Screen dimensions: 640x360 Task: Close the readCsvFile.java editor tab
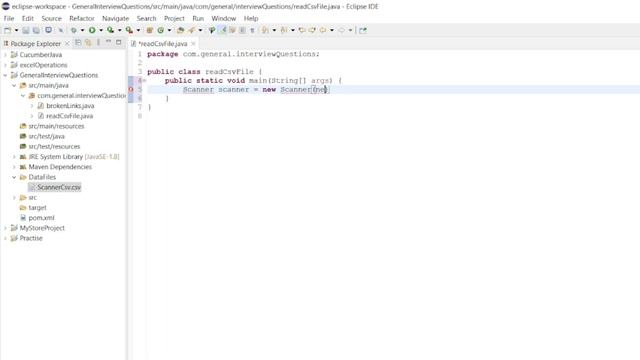point(193,44)
